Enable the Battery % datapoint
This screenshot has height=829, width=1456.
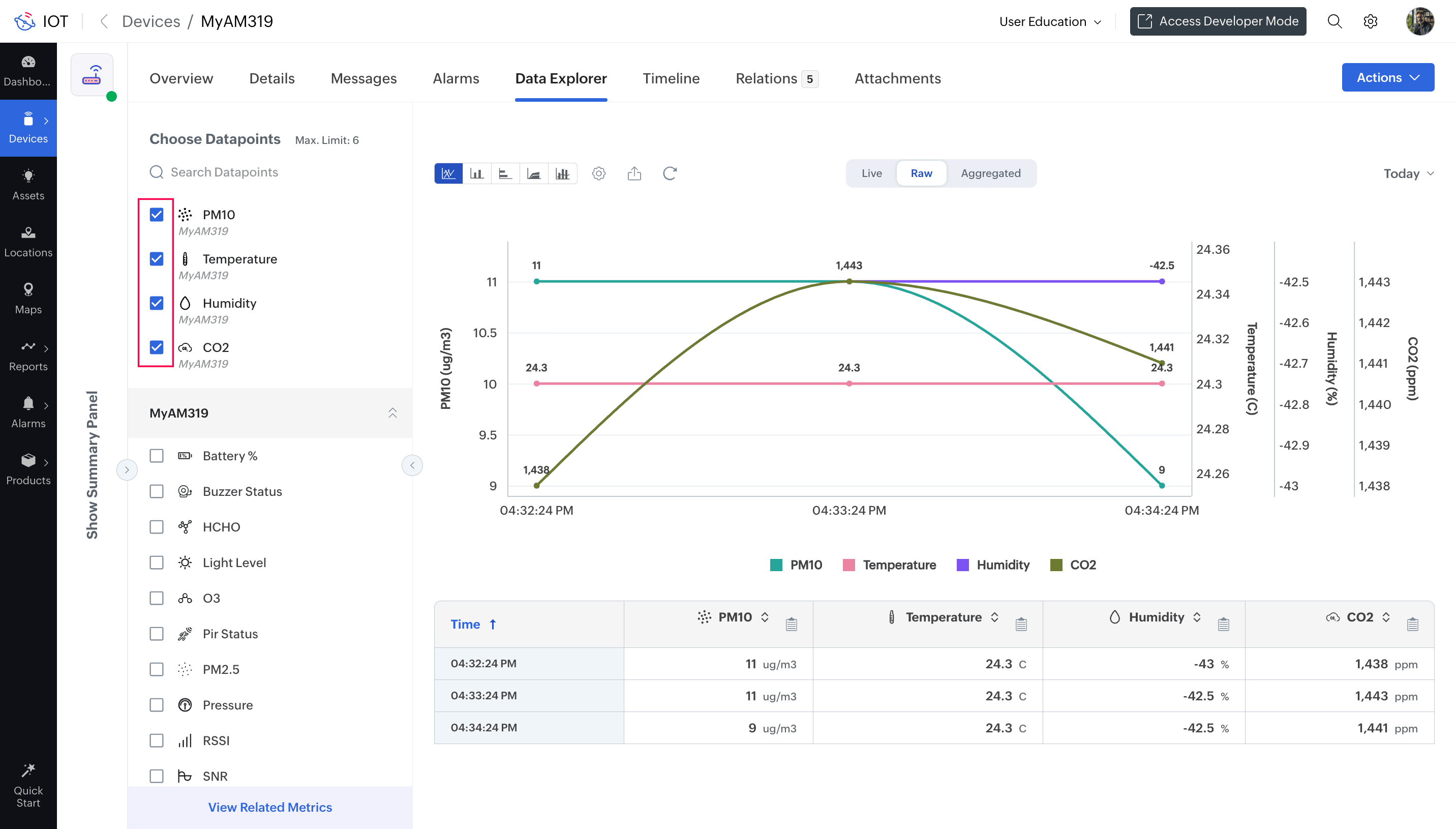tap(156, 456)
